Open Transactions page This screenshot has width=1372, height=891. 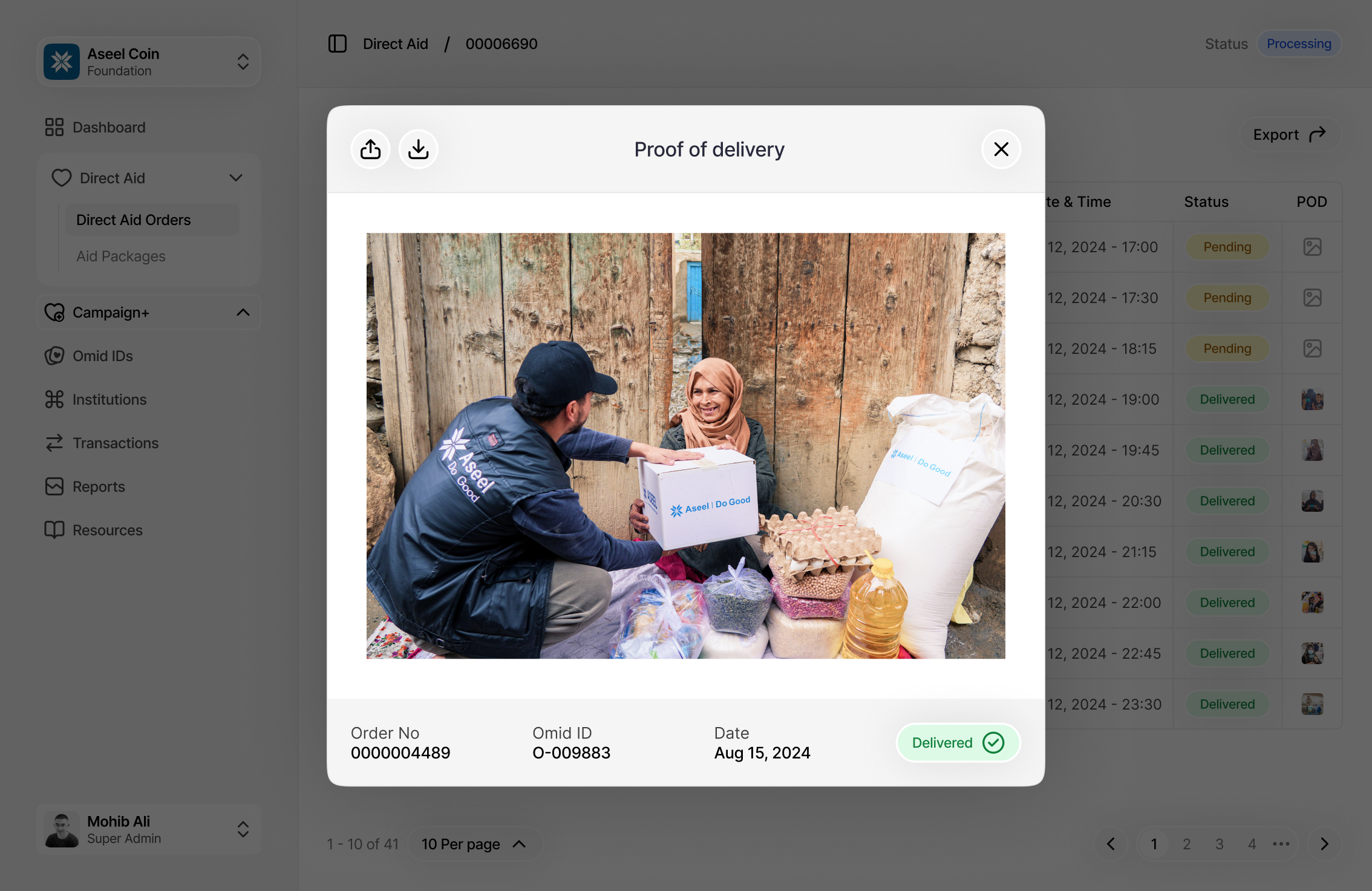coord(116,443)
